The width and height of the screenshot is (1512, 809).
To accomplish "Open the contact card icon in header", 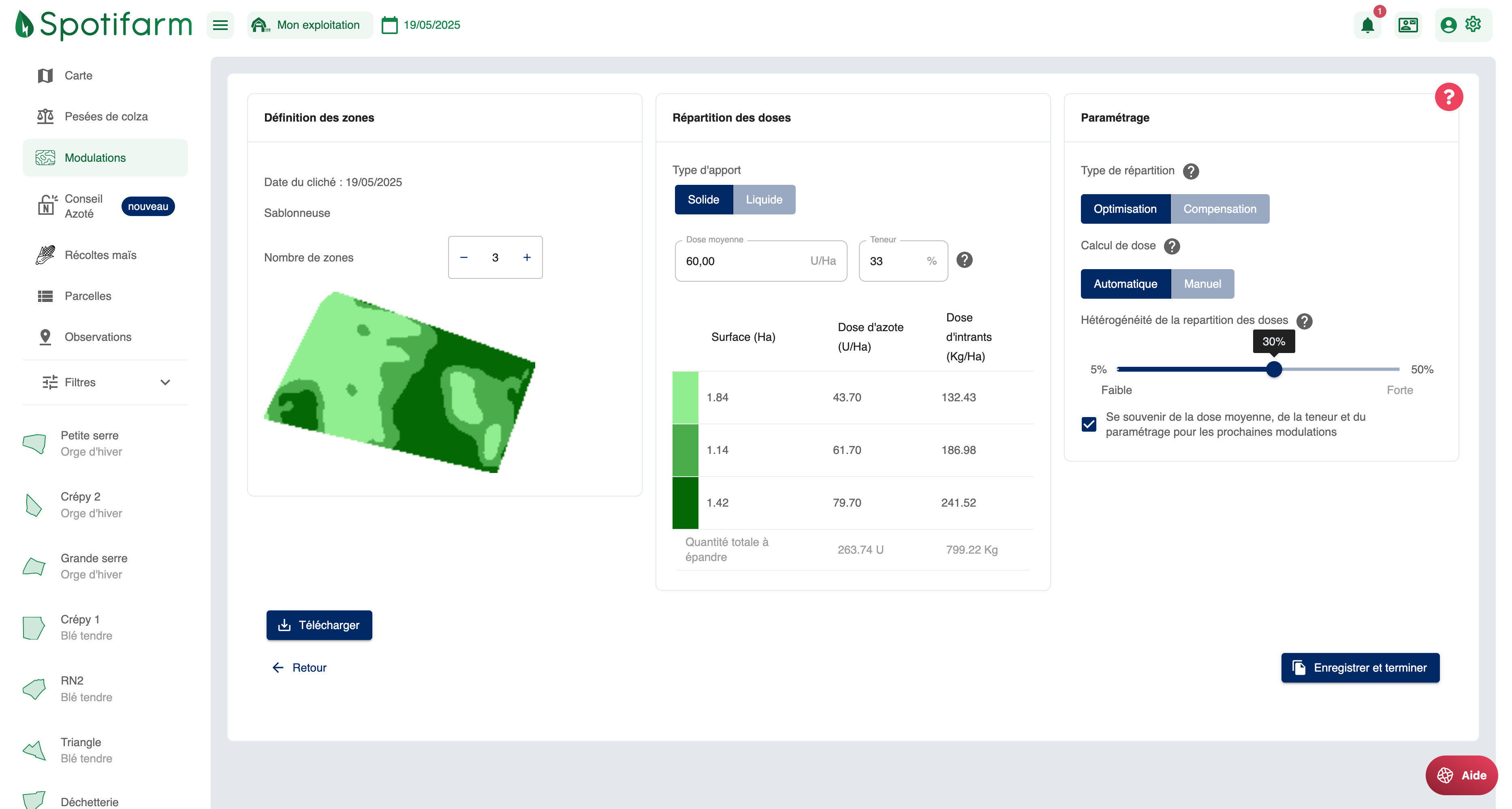I will [x=1407, y=25].
